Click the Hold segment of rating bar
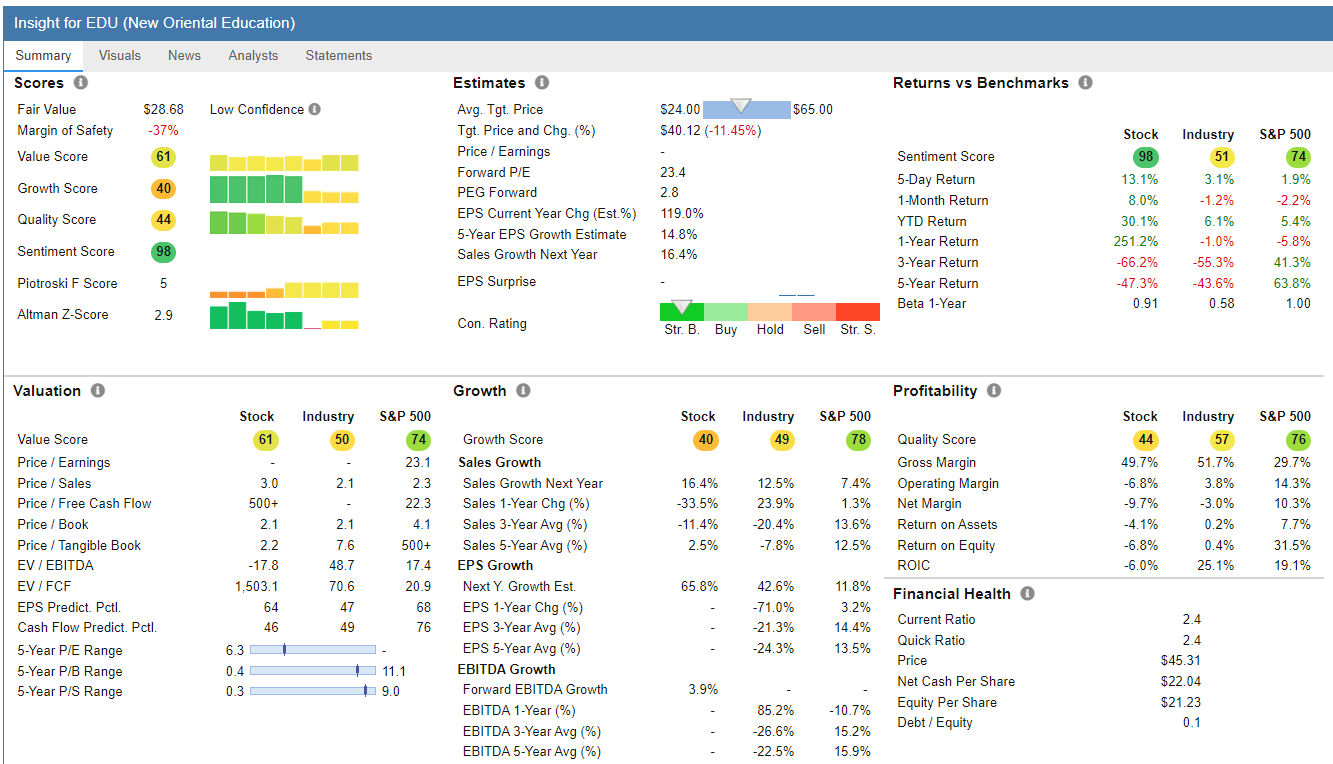This screenshot has width=1333, height=764. pos(770,312)
